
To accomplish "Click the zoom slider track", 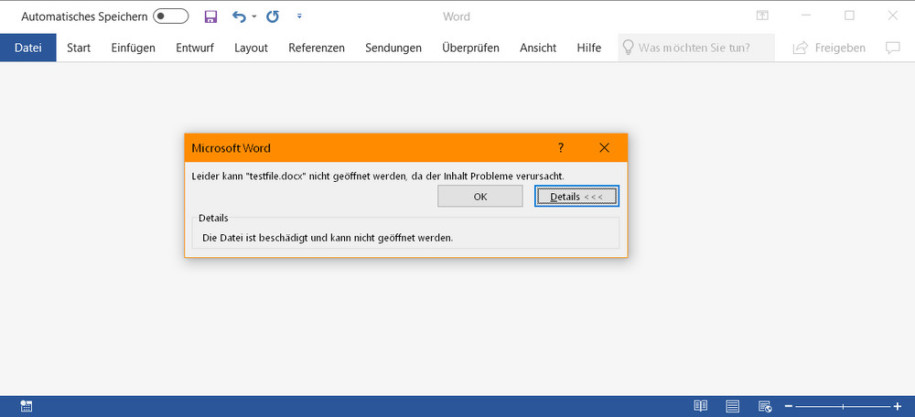I will click(x=843, y=406).
